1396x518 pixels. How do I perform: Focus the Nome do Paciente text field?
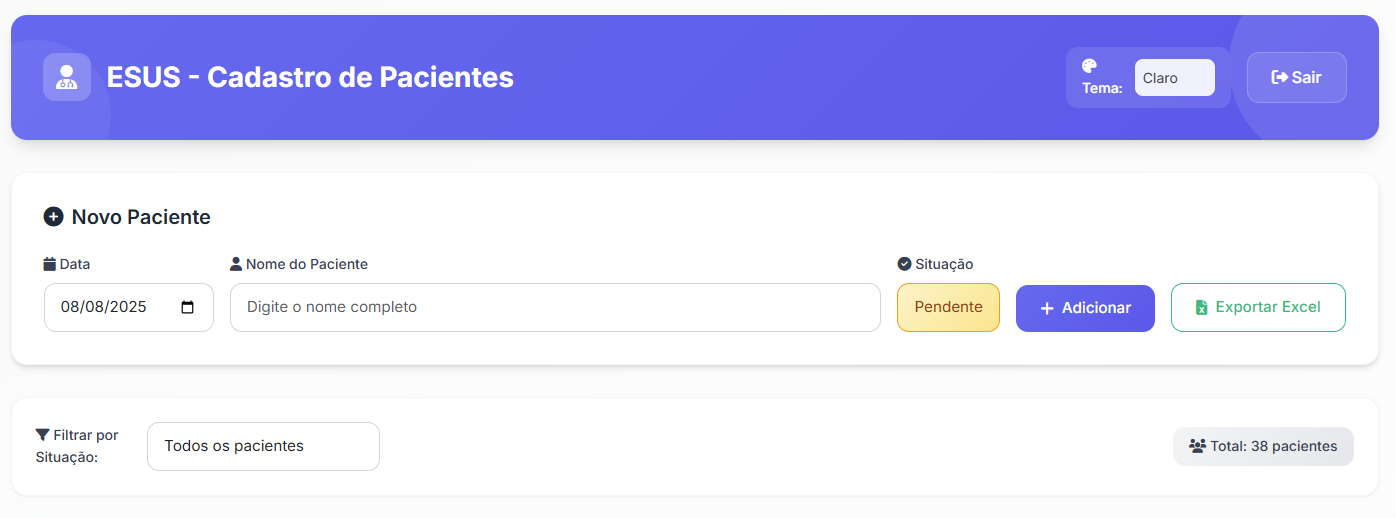tap(555, 307)
